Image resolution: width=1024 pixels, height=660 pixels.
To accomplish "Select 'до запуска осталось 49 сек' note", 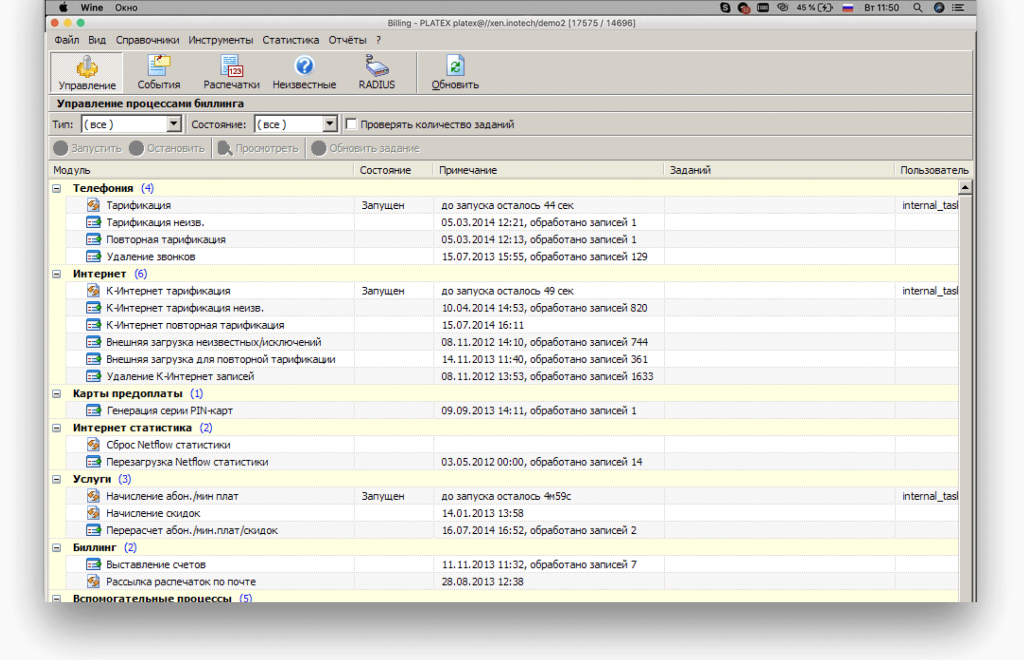I will 507,291.
